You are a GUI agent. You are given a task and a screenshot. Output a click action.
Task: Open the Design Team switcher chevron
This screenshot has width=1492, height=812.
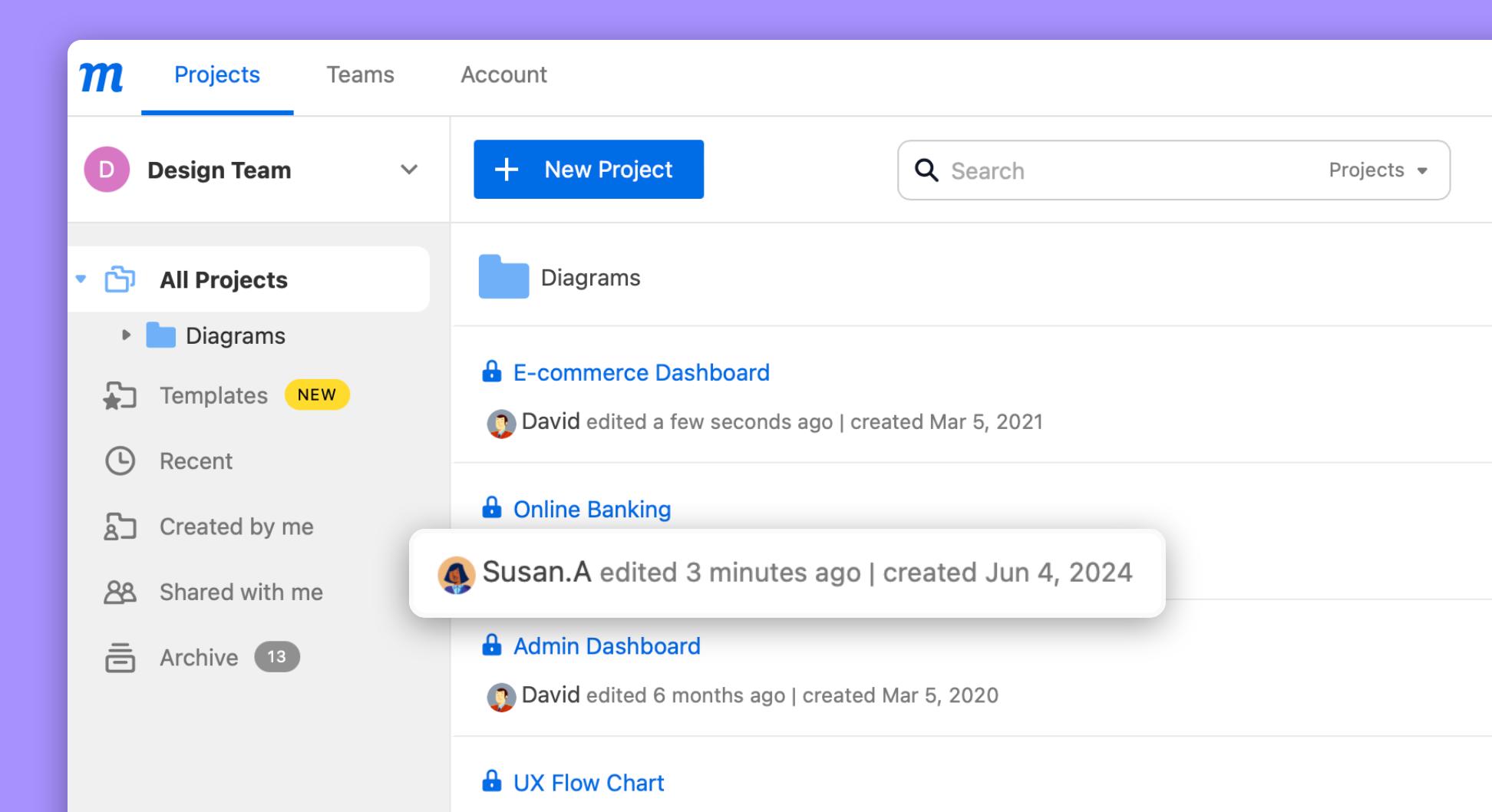pos(408,170)
